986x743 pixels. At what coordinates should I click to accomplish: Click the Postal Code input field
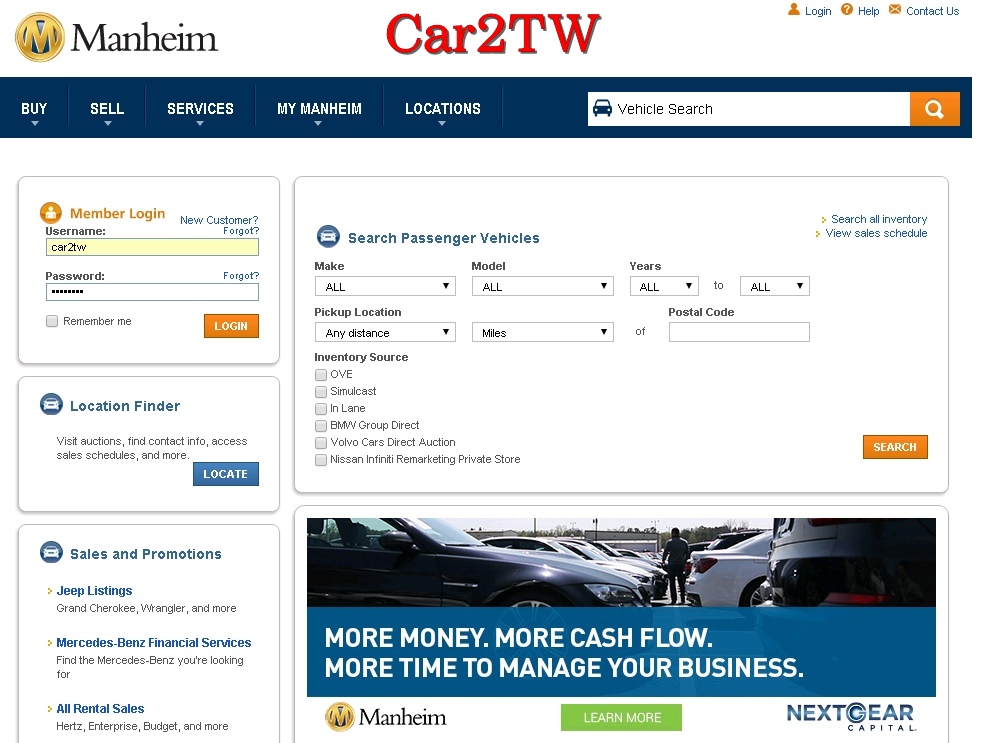(738, 333)
